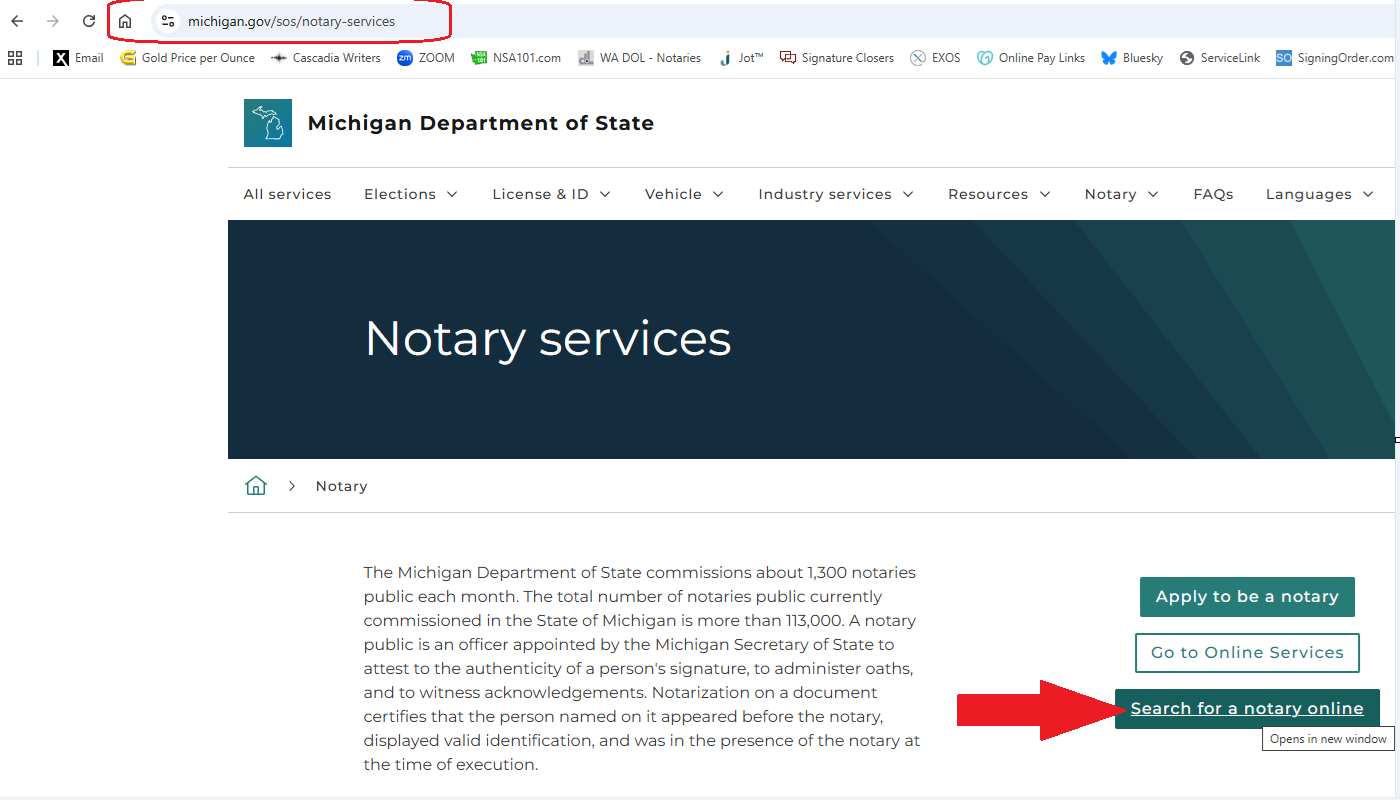Open the Bluesky bookmark

tap(1132, 58)
